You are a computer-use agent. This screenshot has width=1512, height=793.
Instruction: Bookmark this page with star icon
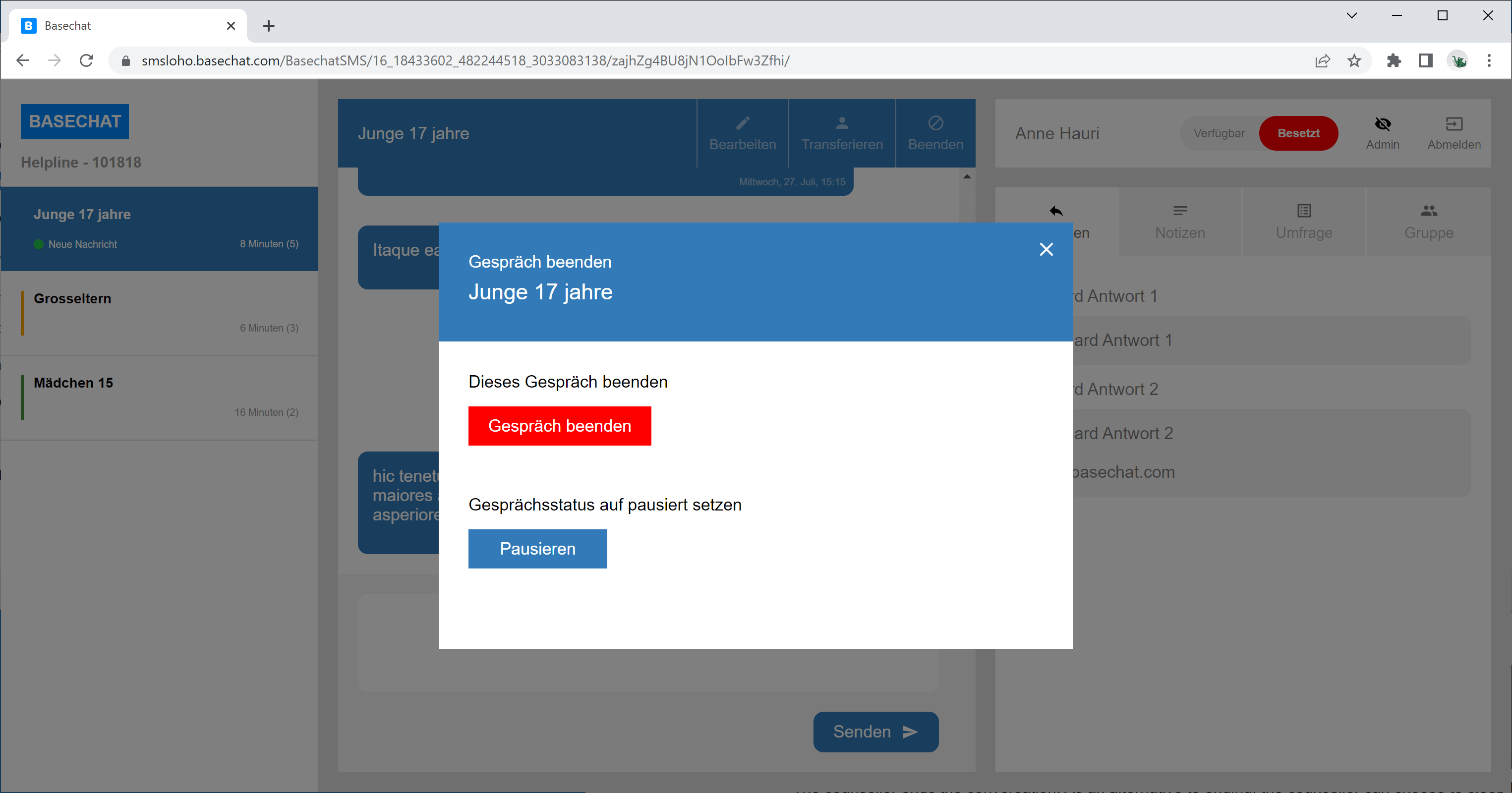coord(1354,60)
